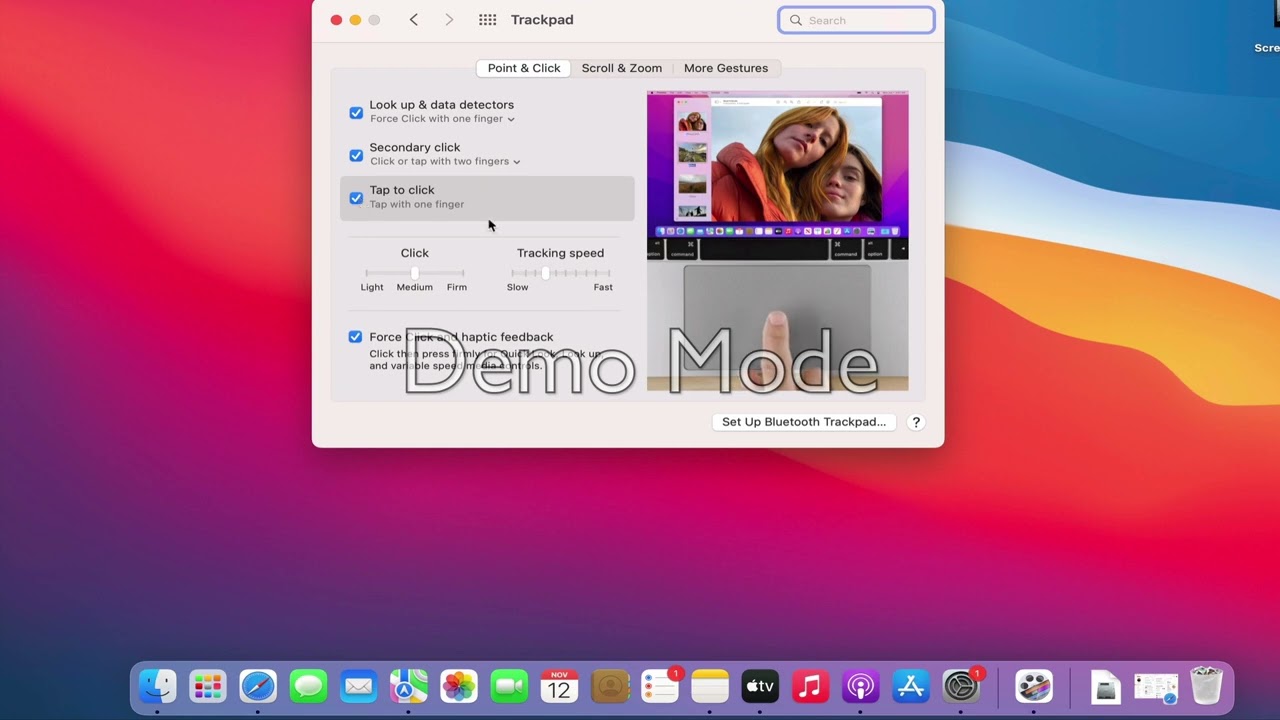Disable Force Click and haptic feedback
This screenshot has width=1280, height=720.
pyautogui.click(x=355, y=337)
